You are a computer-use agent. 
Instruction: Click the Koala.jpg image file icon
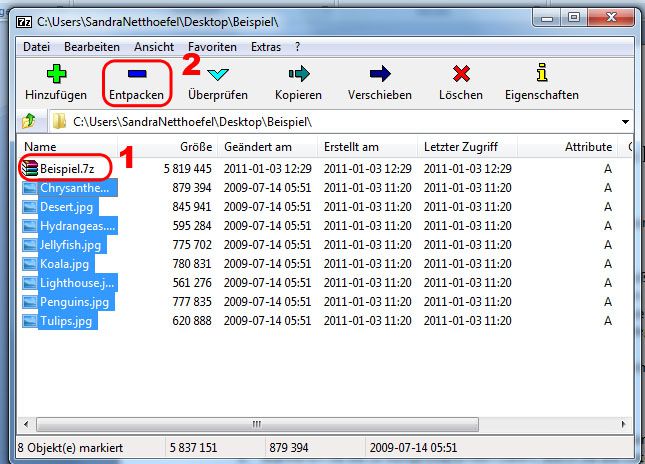point(30,264)
